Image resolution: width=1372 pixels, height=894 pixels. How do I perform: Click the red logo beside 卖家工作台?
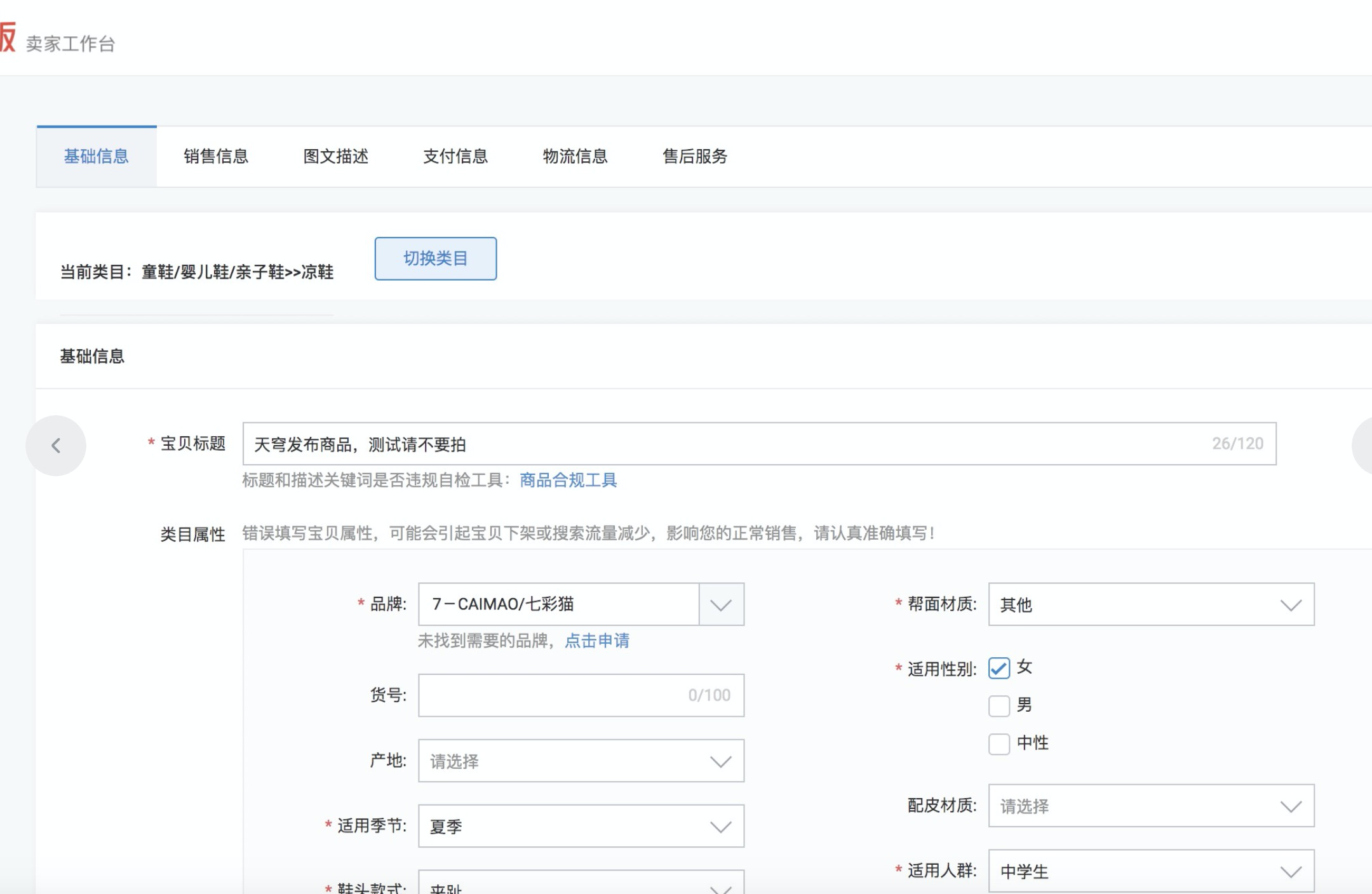(x=7, y=37)
